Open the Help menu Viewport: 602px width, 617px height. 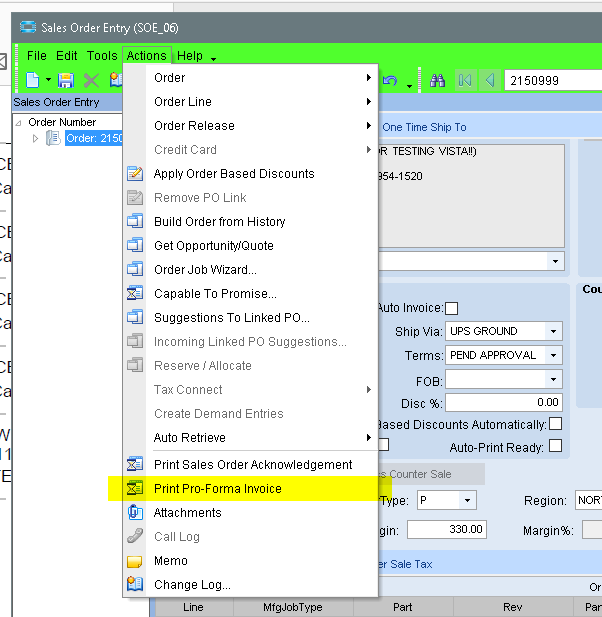[190, 56]
